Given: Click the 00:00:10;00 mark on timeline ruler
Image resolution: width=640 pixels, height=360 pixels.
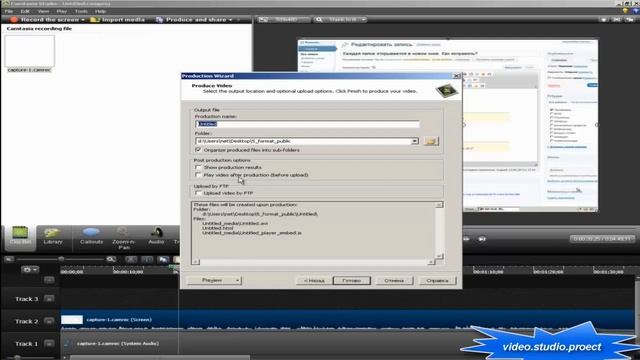Looking at the screenshot, I should pos(128,271).
